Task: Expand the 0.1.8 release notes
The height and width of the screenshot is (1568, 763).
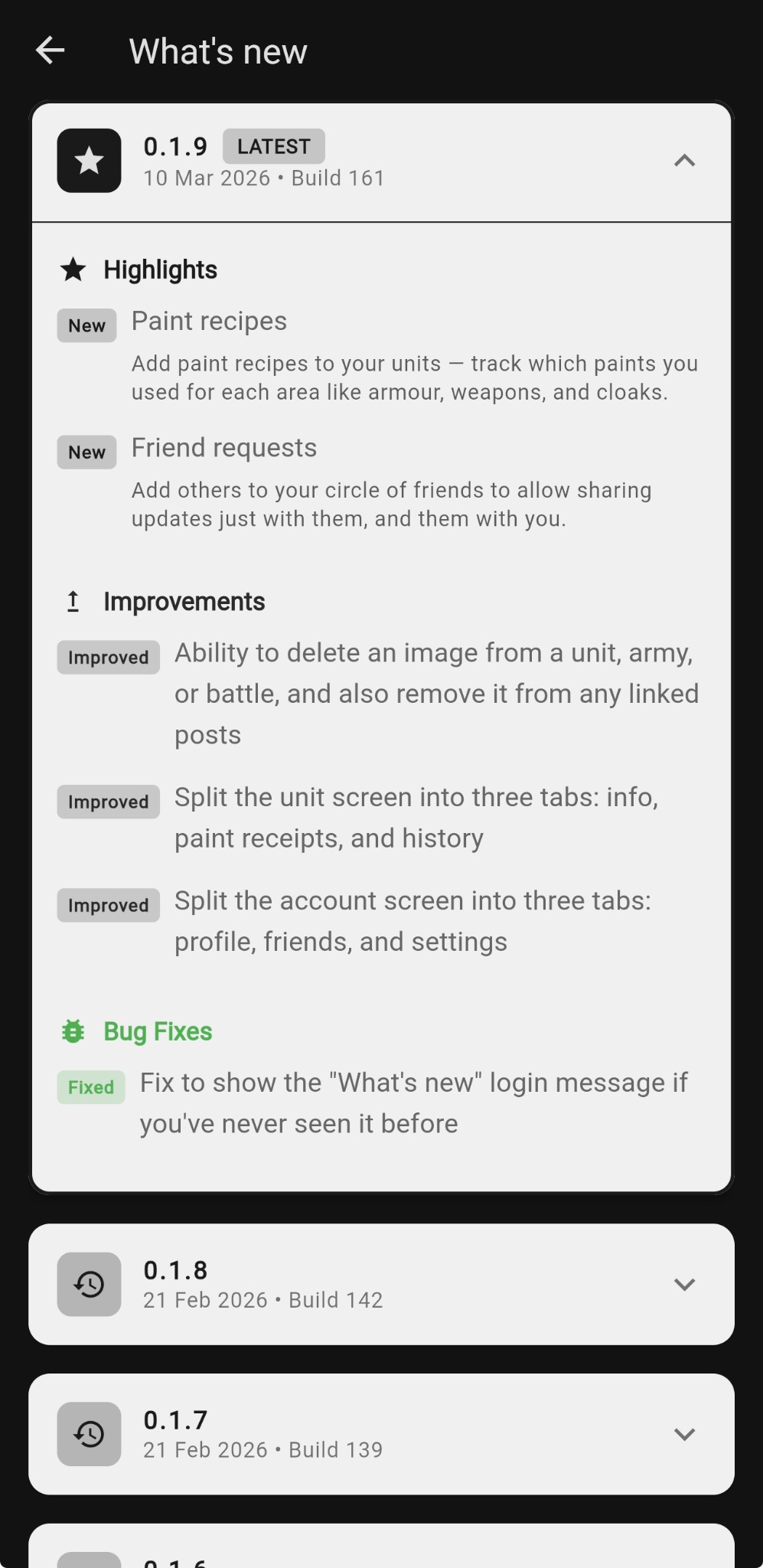Action: coord(684,1284)
